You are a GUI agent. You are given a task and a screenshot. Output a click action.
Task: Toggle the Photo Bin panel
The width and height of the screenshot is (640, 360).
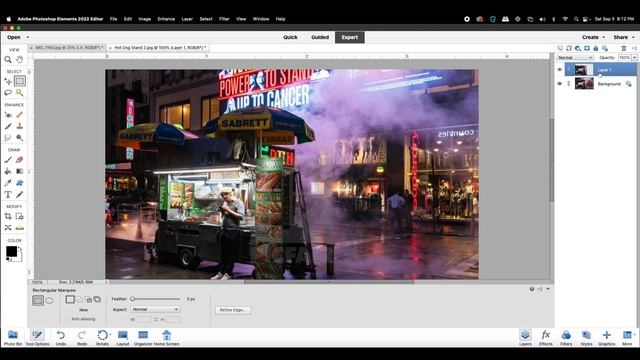point(13,338)
